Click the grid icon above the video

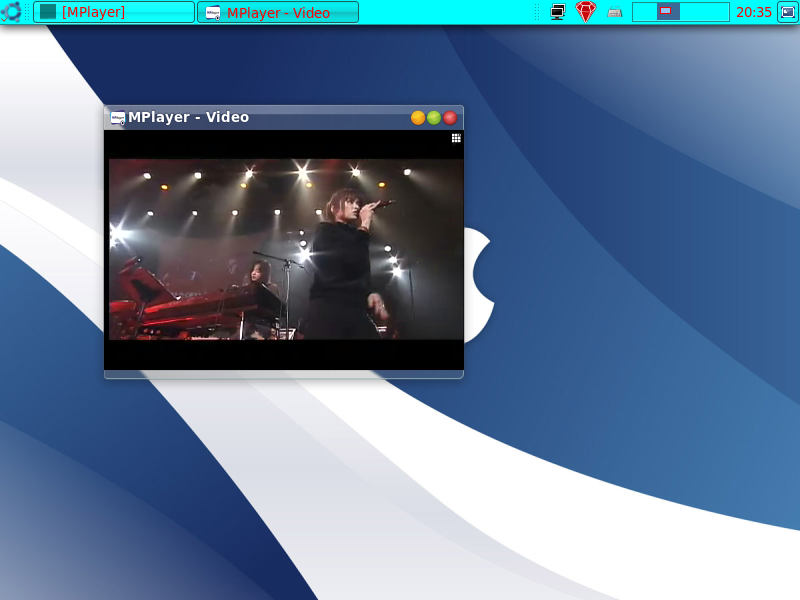coord(456,138)
